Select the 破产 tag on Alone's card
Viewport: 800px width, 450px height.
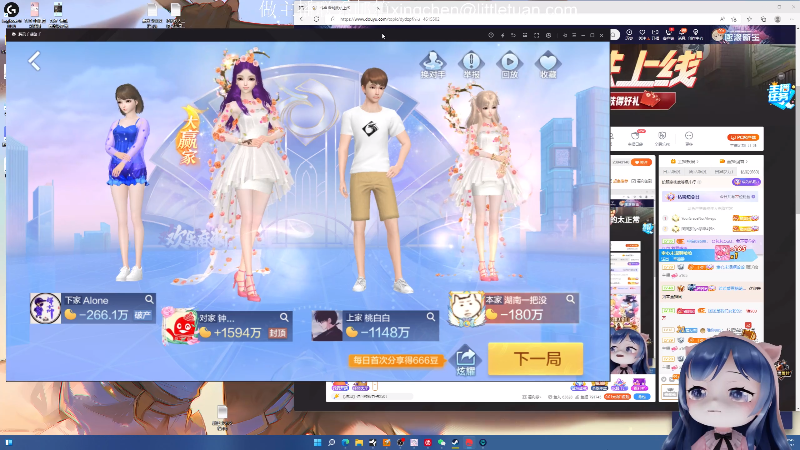pyautogui.click(x=142, y=315)
